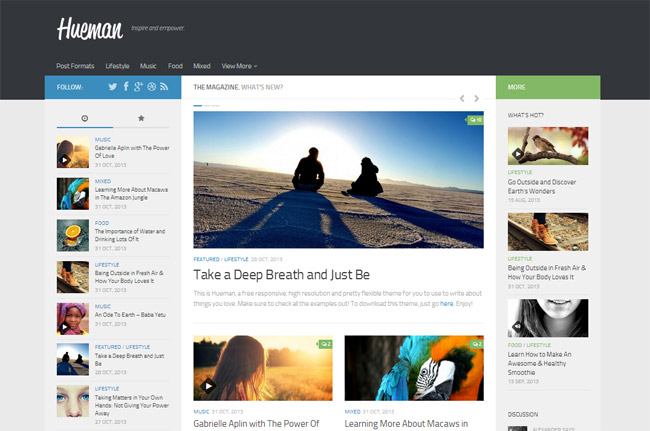Open Learn How to Make An Awesome & Healthy Smoothie
Viewport: 650px width, 431px height.
pos(539,363)
